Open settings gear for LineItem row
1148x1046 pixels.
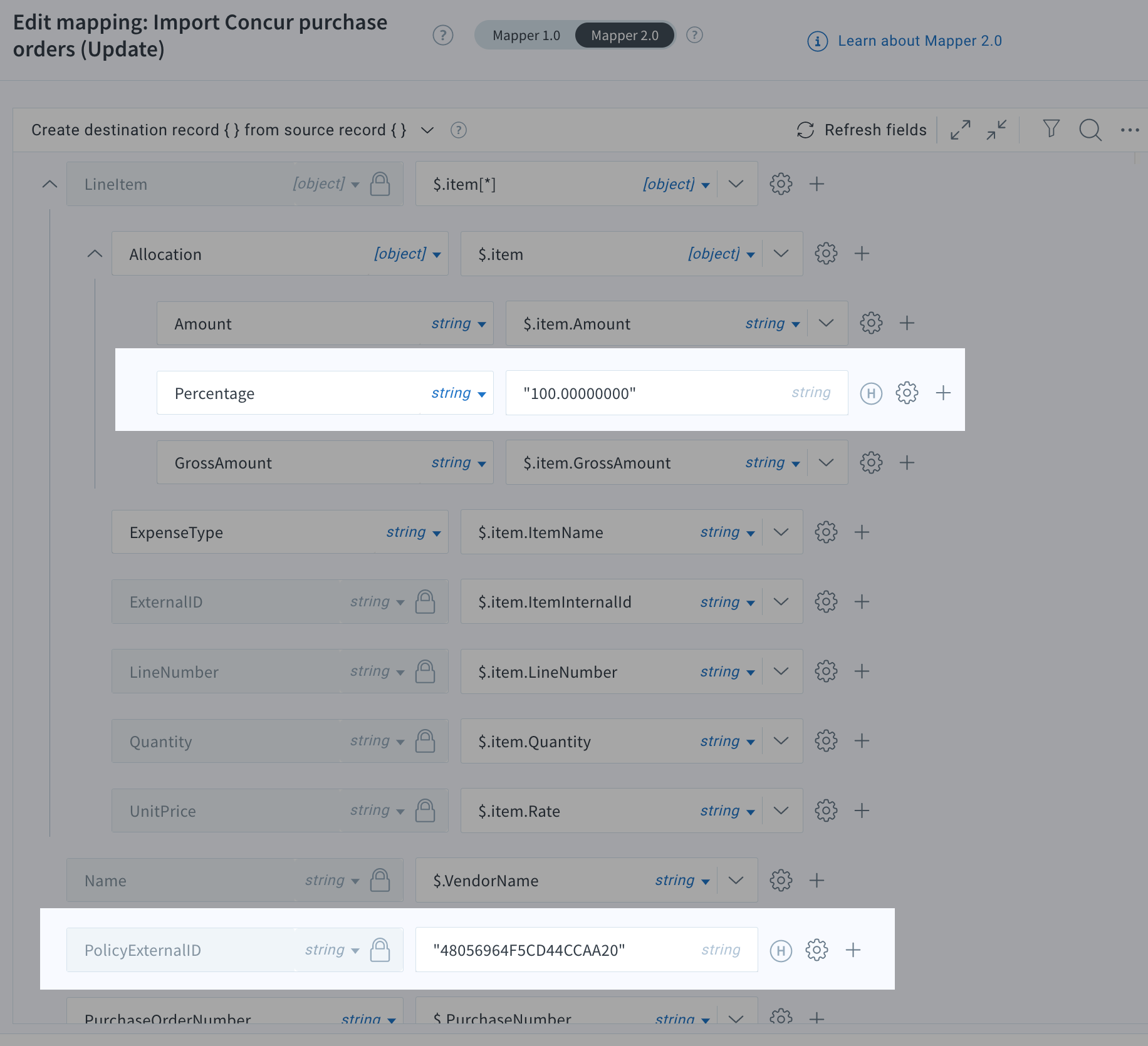(x=781, y=184)
